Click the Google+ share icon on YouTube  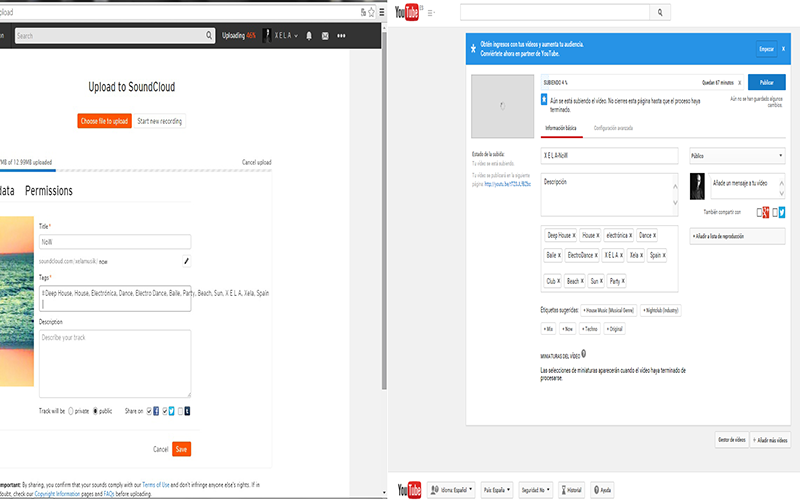(766, 212)
